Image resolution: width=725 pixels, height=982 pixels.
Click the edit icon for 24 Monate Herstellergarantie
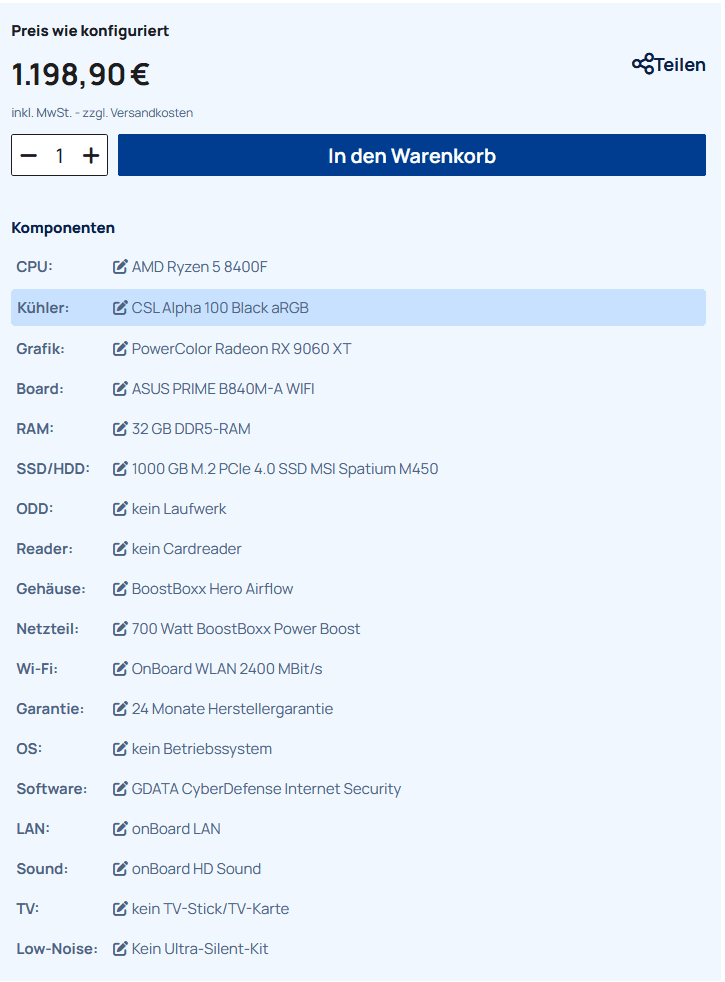point(120,708)
